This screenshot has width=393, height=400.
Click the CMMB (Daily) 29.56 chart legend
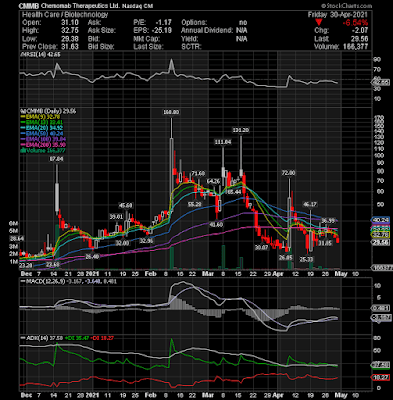[48, 111]
